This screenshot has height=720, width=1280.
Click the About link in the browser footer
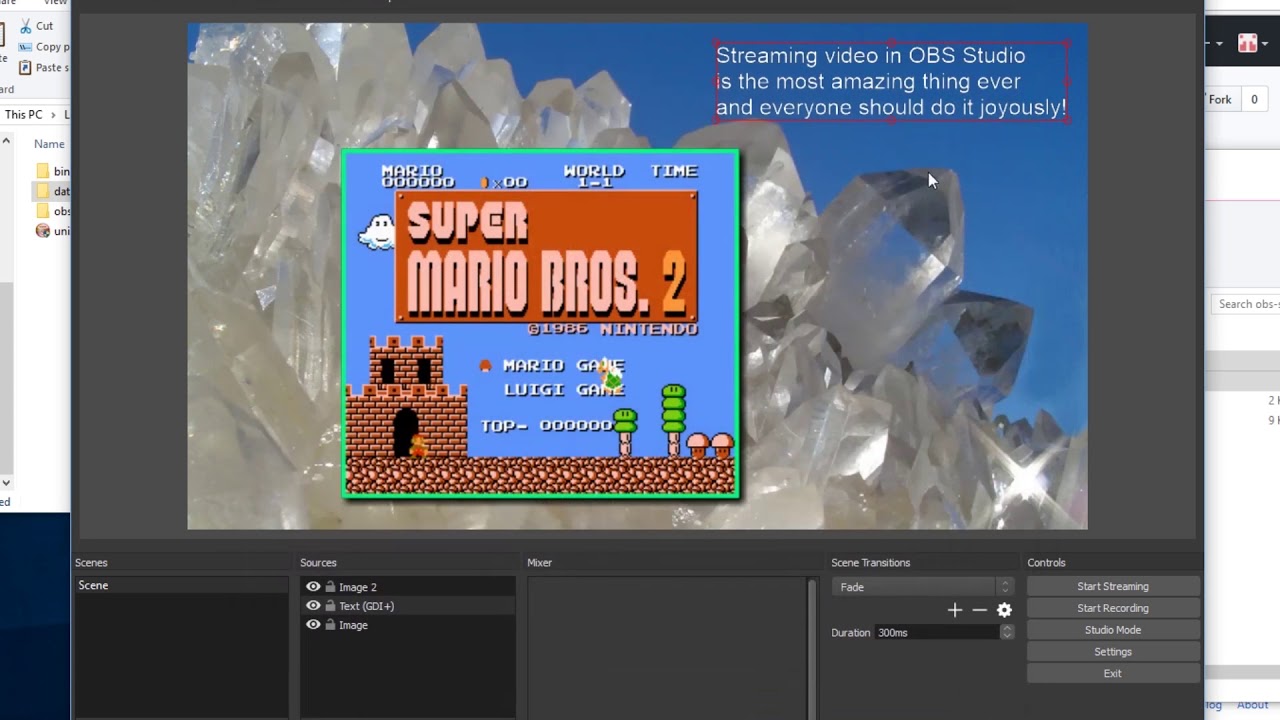pos(1252,705)
